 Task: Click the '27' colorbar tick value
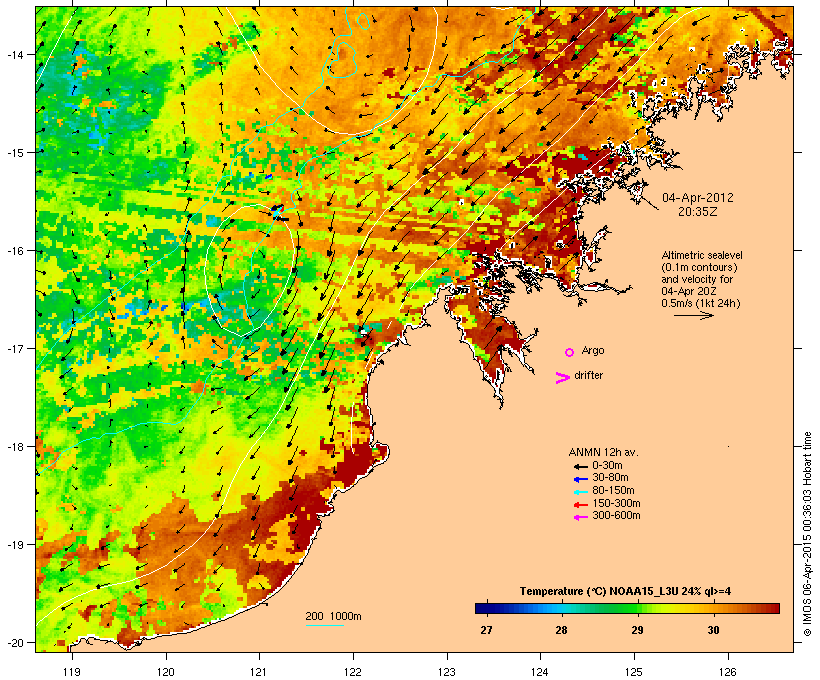pos(486,630)
